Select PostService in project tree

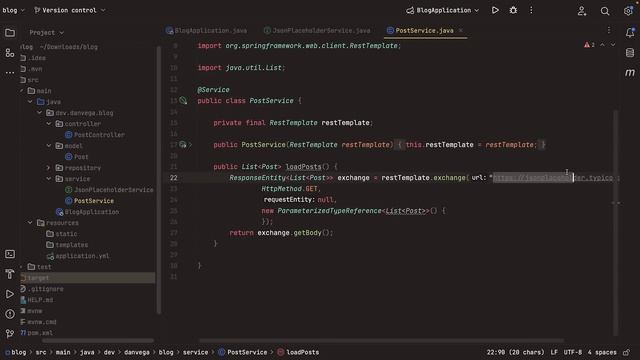89,201
